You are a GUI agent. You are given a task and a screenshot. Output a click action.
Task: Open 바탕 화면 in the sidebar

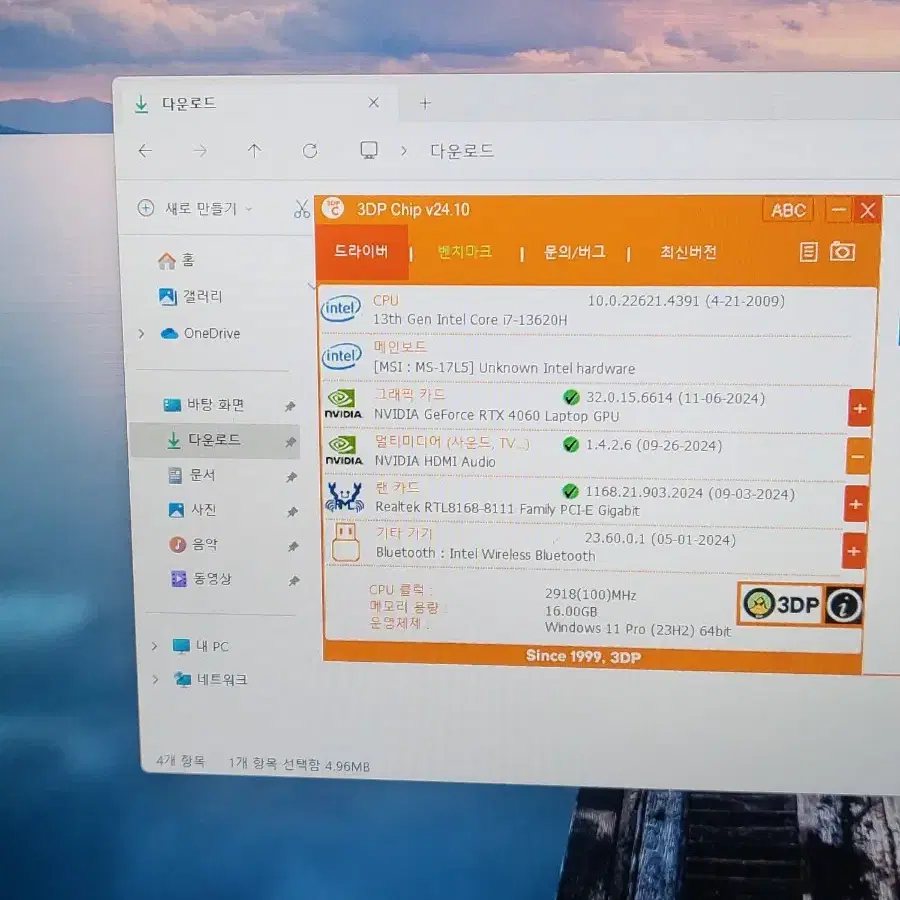[204, 405]
